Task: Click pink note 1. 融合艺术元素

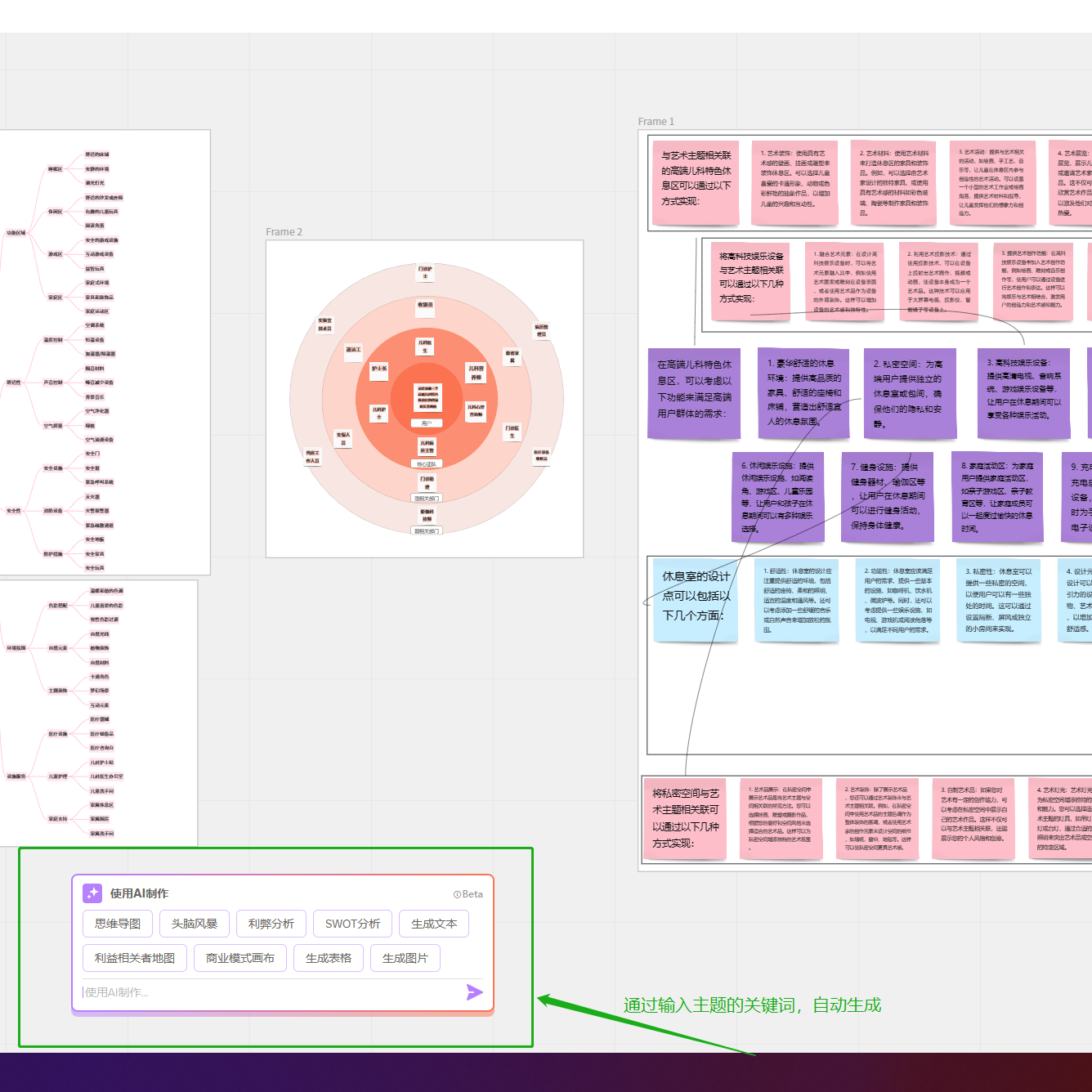Action: pos(845,280)
